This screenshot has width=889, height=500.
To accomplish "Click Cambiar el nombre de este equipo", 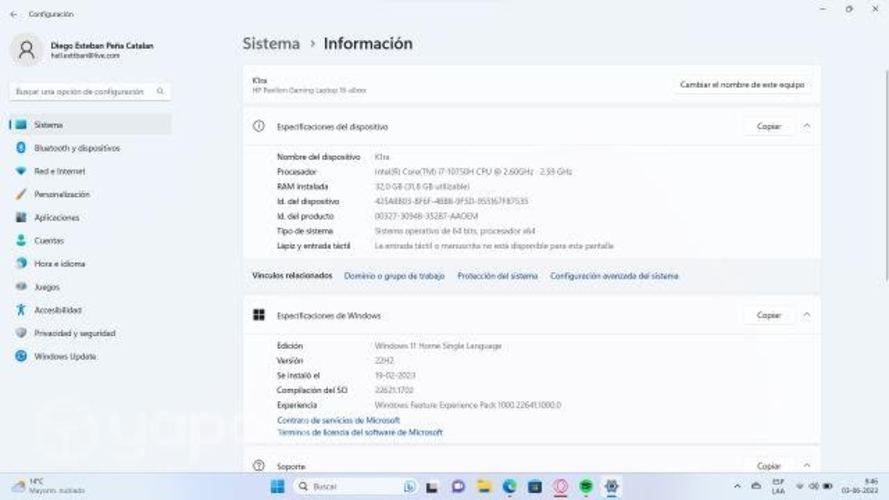I will pyautogui.click(x=741, y=85).
